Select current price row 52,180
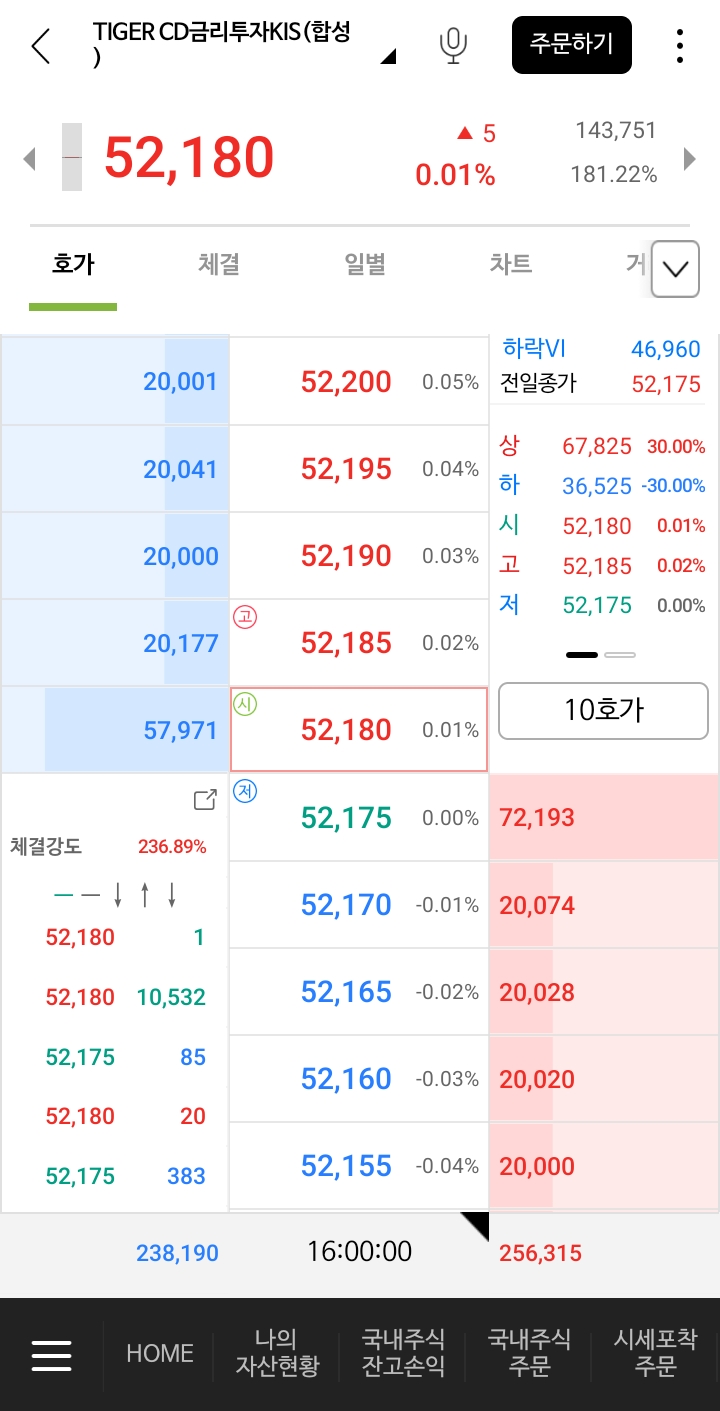This screenshot has width=720, height=1411. pyautogui.click(x=359, y=730)
